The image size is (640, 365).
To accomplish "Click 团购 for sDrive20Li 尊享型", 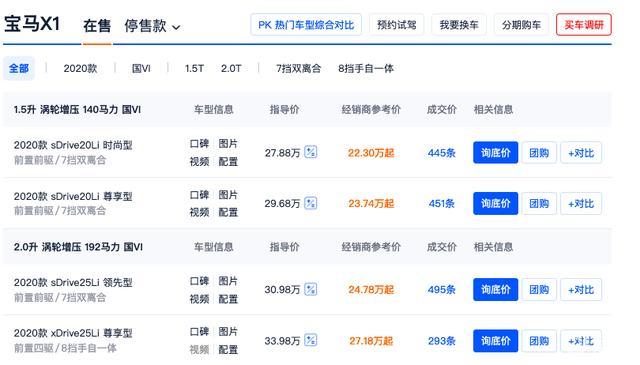I will [x=539, y=203].
